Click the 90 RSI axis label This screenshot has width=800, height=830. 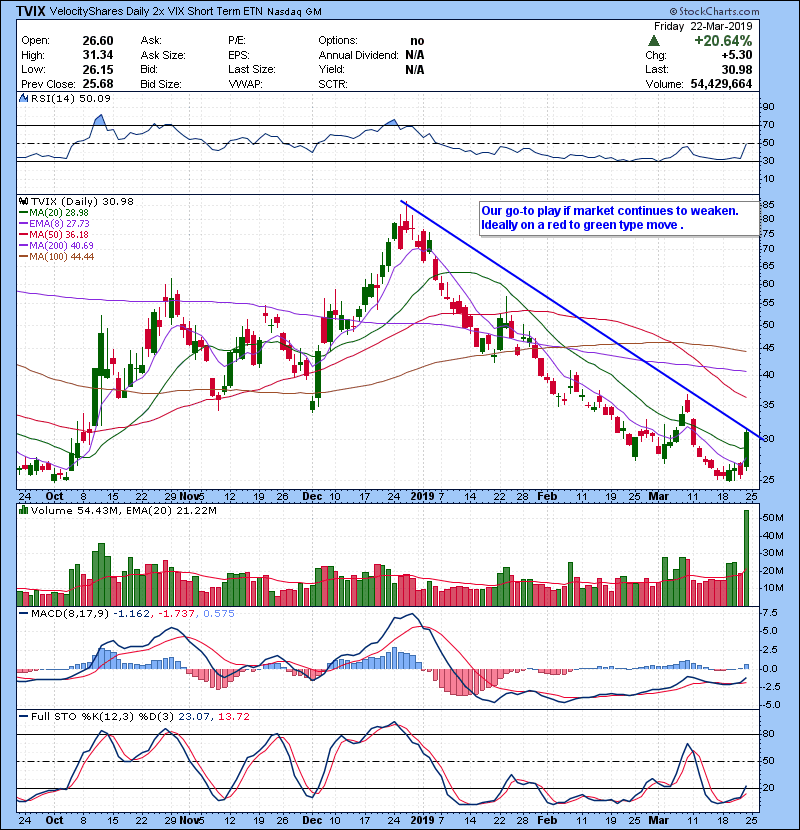tap(768, 107)
